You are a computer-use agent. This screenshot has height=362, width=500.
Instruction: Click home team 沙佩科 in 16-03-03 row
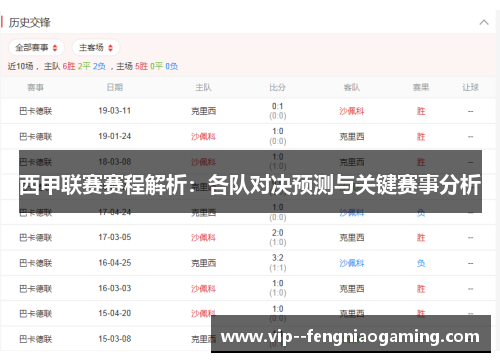click(203, 289)
